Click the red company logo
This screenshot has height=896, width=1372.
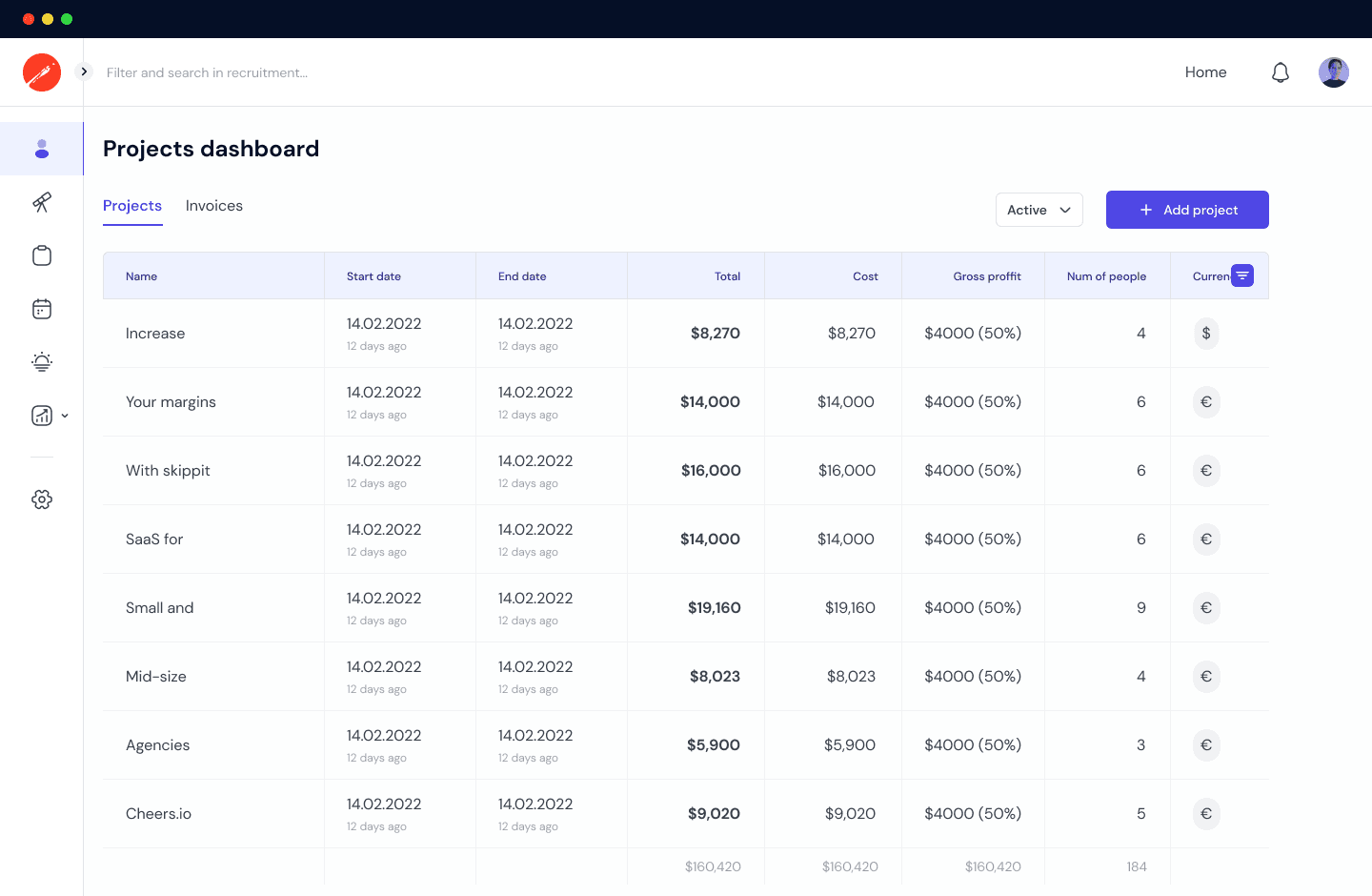42,71
